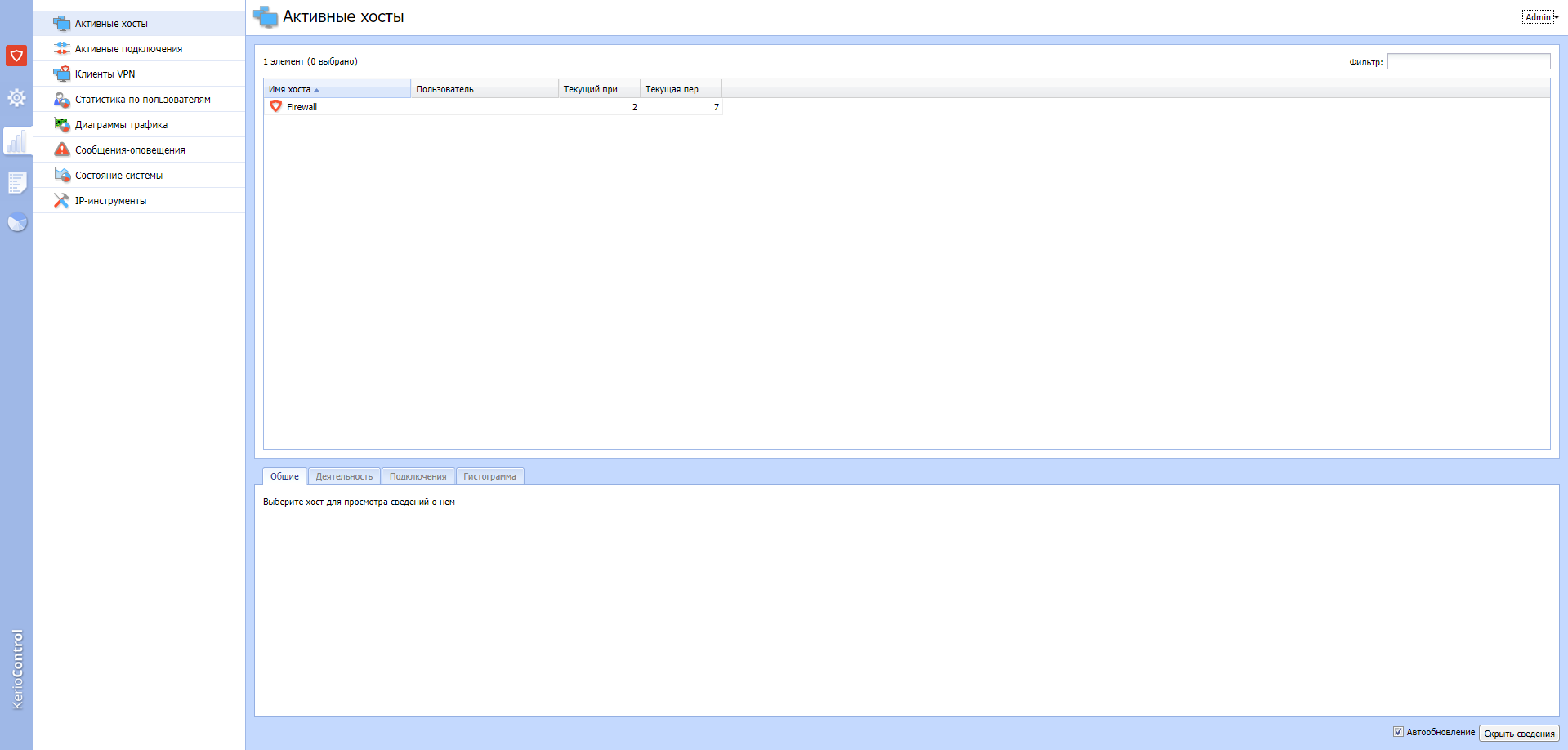
Task: Open Active connections (Активные подключения)
Action: pos(128,49)
